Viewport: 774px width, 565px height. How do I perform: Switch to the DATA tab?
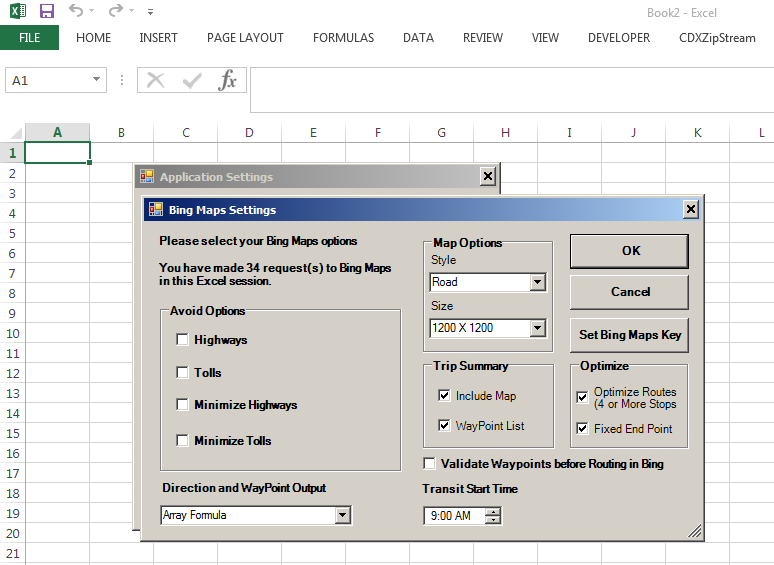tap(419, 38)
